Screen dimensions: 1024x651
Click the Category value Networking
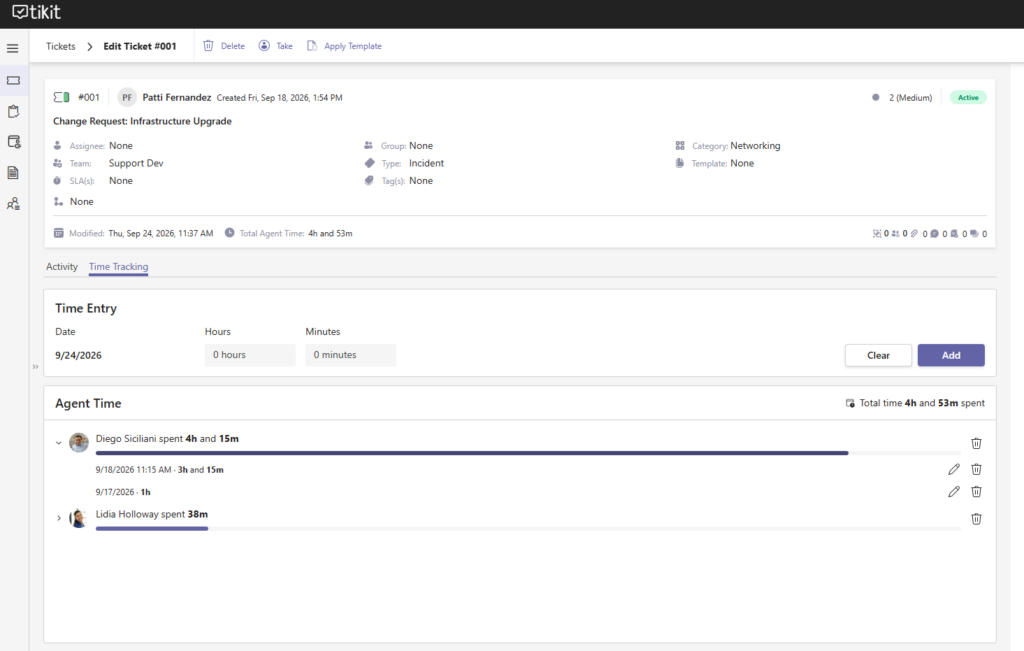(755, 146)
